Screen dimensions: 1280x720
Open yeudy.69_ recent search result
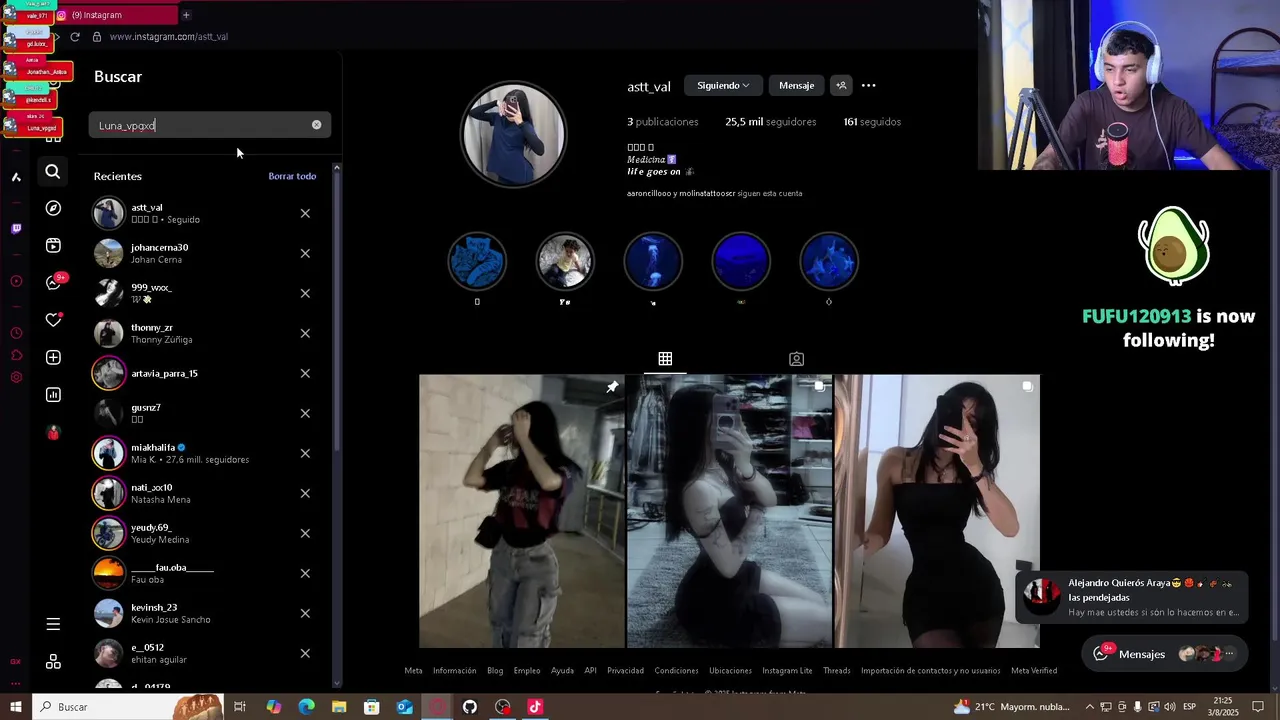pos(205,533)
